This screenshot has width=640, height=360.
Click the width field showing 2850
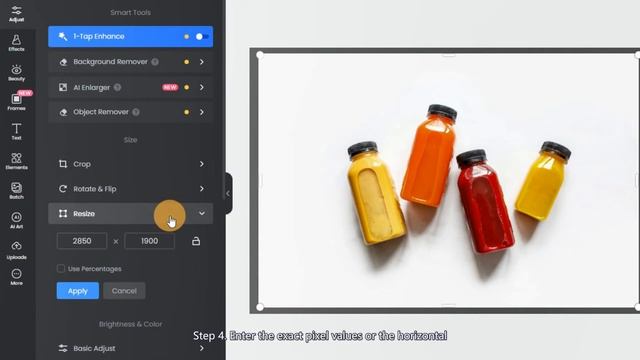82,241
